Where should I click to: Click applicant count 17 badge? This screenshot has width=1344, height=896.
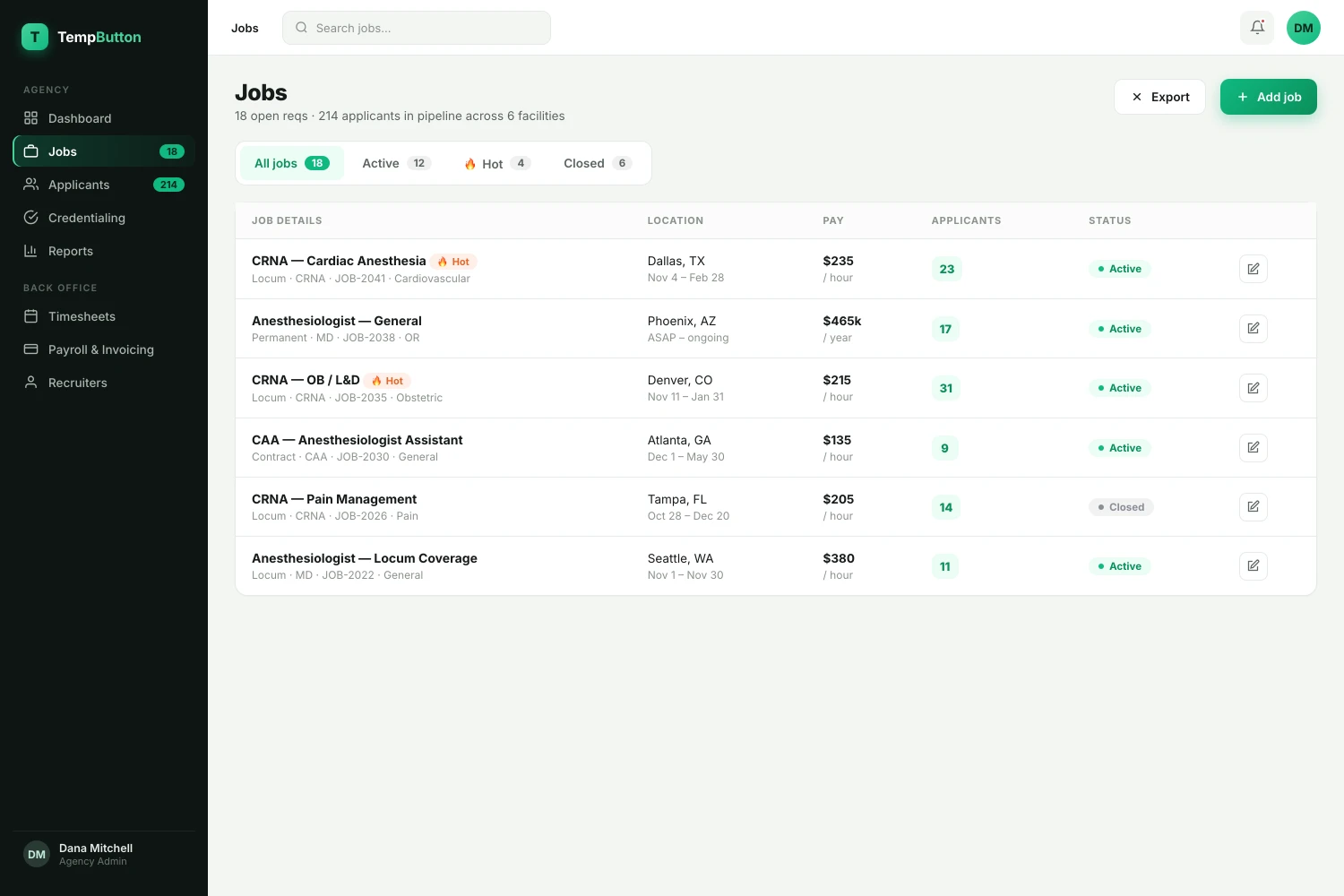pyautogui.click(x=945, y=329)
